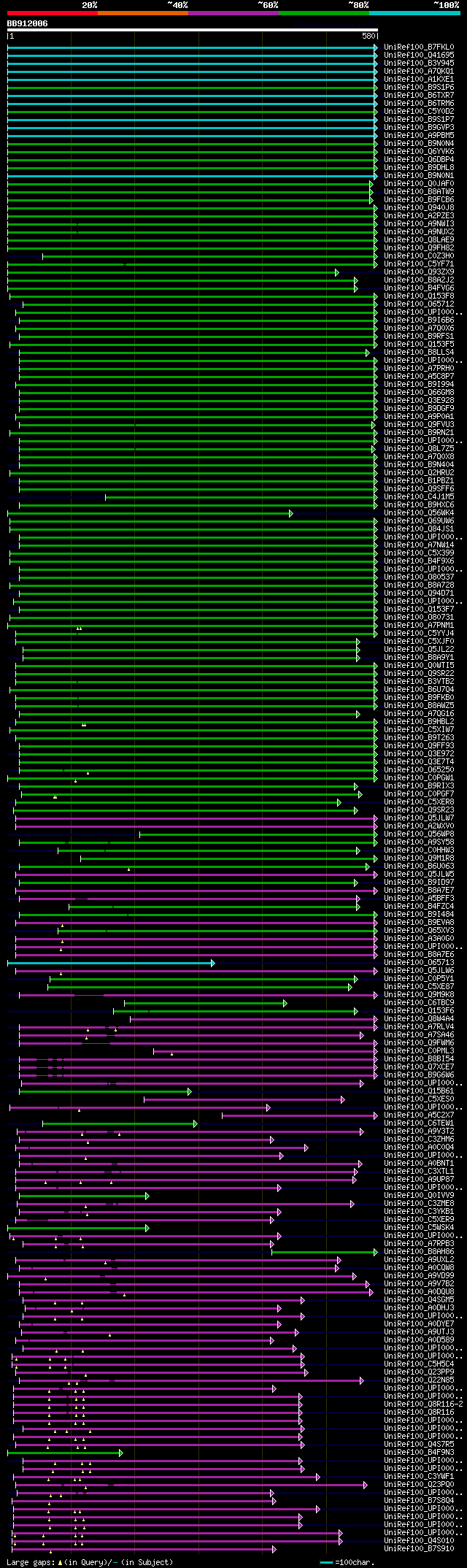
Task: Select the UniRef100_B9GVP3 label
Action: 419,128
